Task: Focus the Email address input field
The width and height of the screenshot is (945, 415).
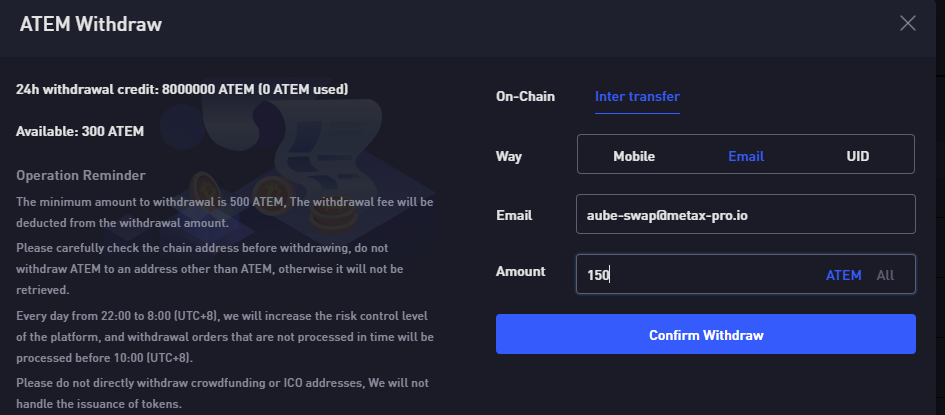Action: tap(746, 214)
